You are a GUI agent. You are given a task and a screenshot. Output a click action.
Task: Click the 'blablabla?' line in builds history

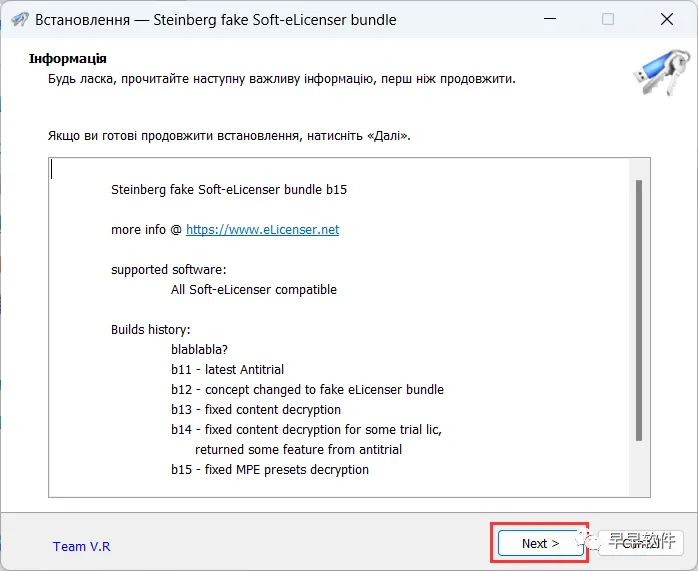(199, 350)
